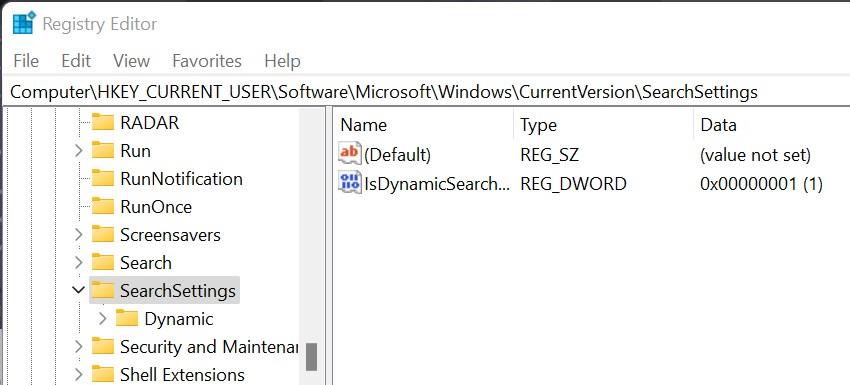Image resolution: width=850 pixels, height=385 pixels.
Task: Open the File menu
Action: pos(26,61)
